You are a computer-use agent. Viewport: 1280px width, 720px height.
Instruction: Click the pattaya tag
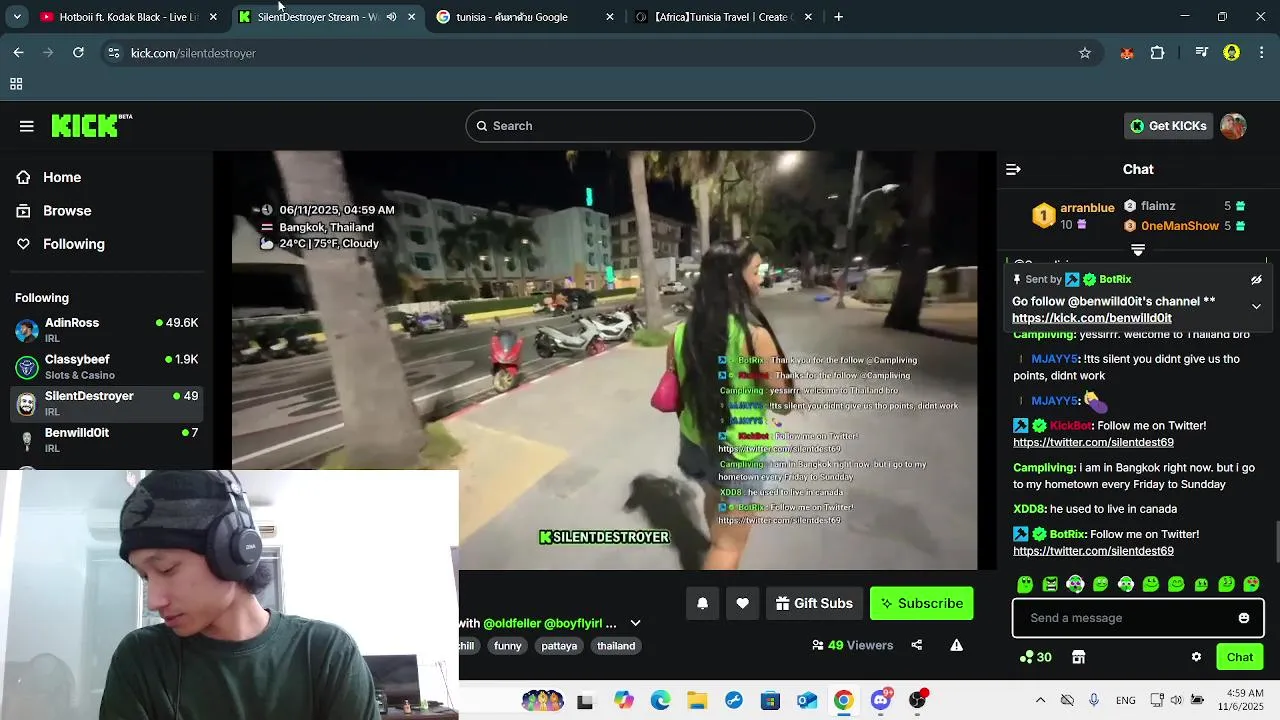pos(559,646)
